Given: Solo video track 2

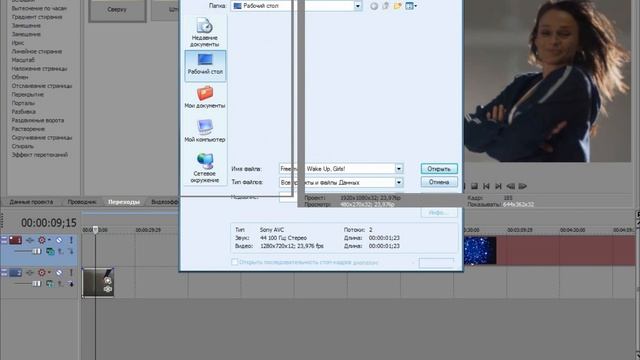Looking at the screenshot, I should point(71,272).
